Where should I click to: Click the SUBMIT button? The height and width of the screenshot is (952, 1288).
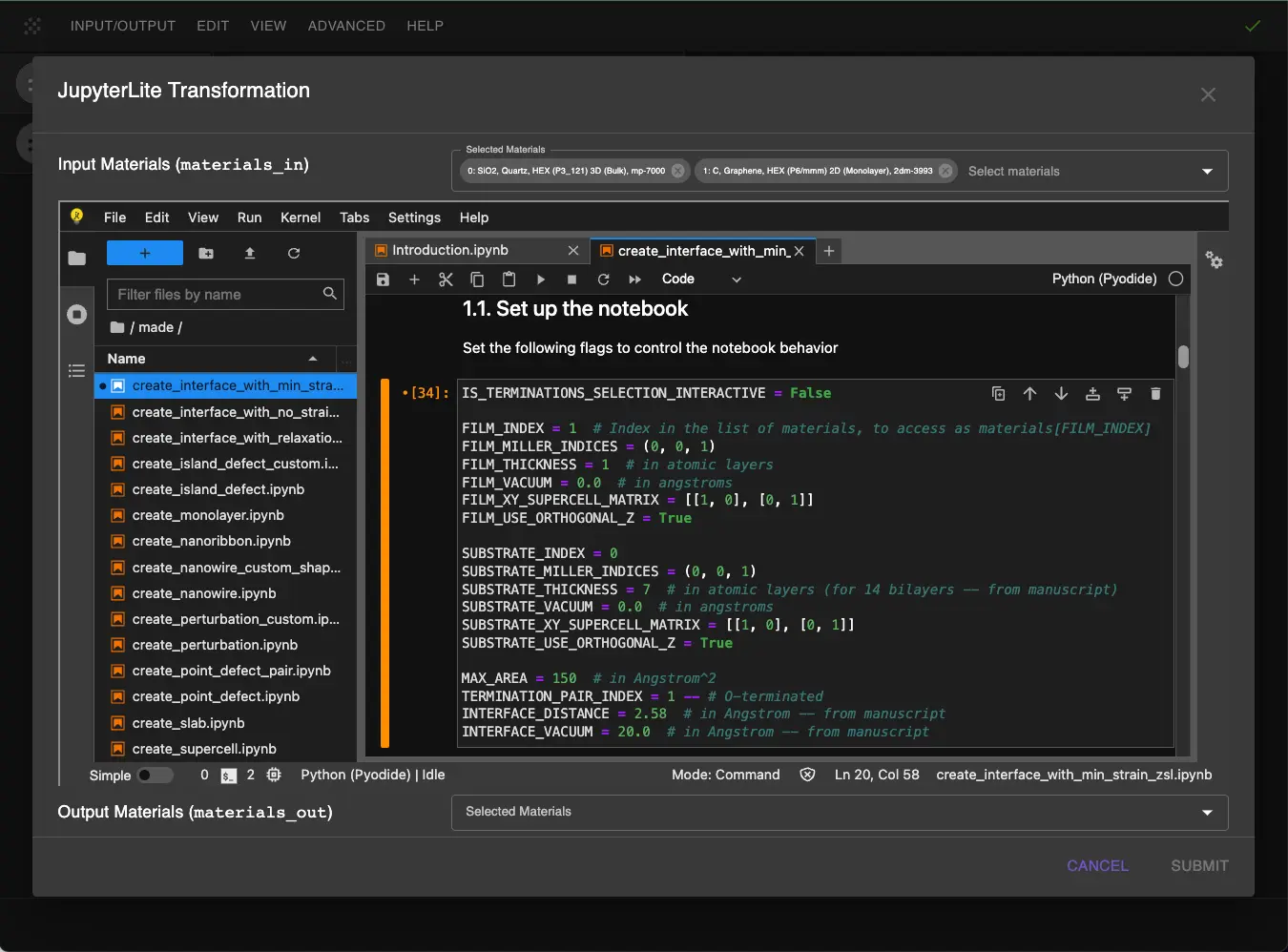coord(1199,866)
